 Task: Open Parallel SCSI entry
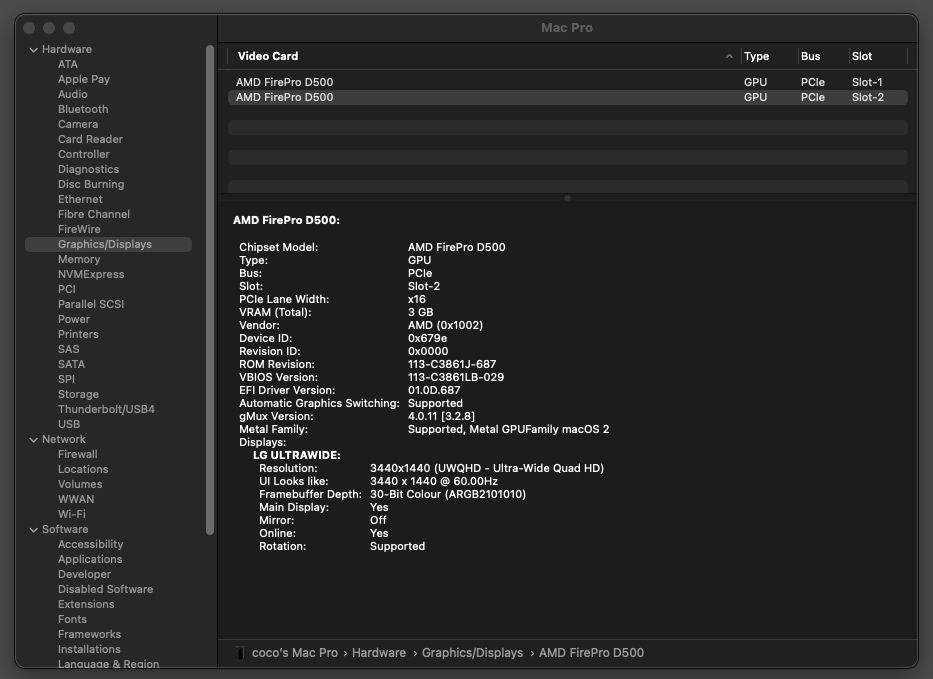tap(91, 304)
